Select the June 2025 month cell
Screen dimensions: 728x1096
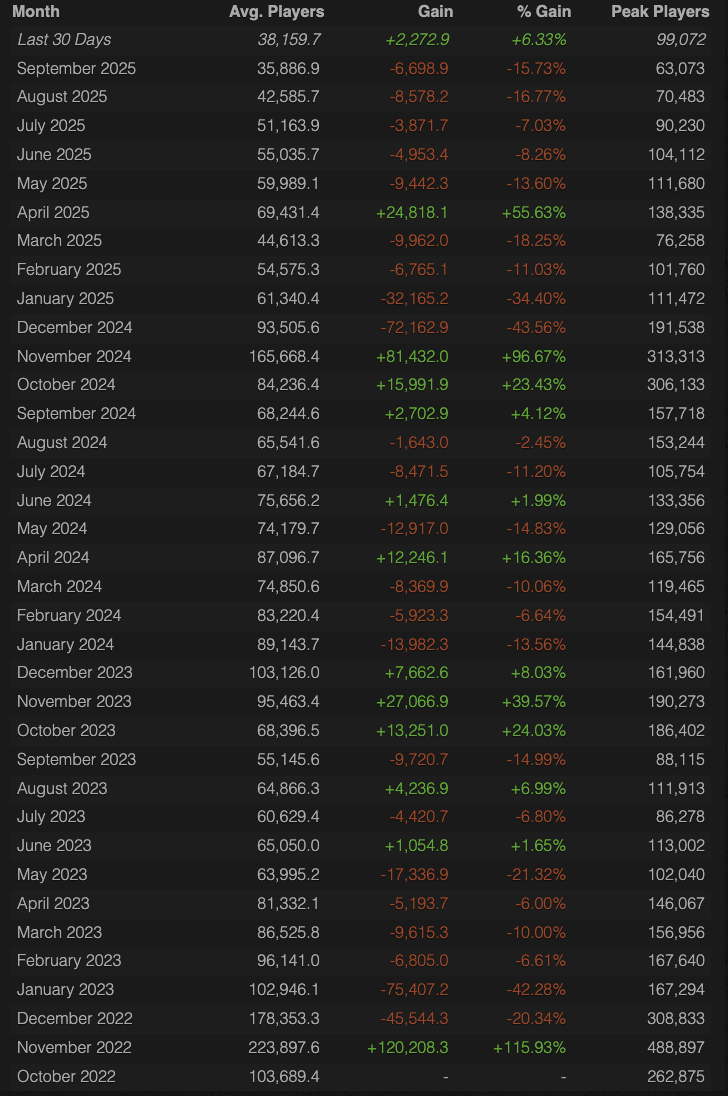[x=54, y=154]
